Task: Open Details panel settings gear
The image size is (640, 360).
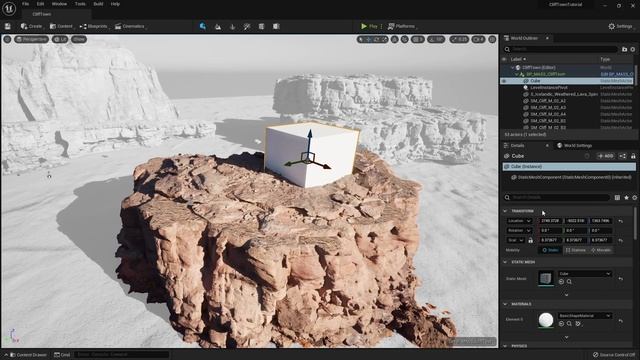Action: pyautogui.click(x=634, y=198)
